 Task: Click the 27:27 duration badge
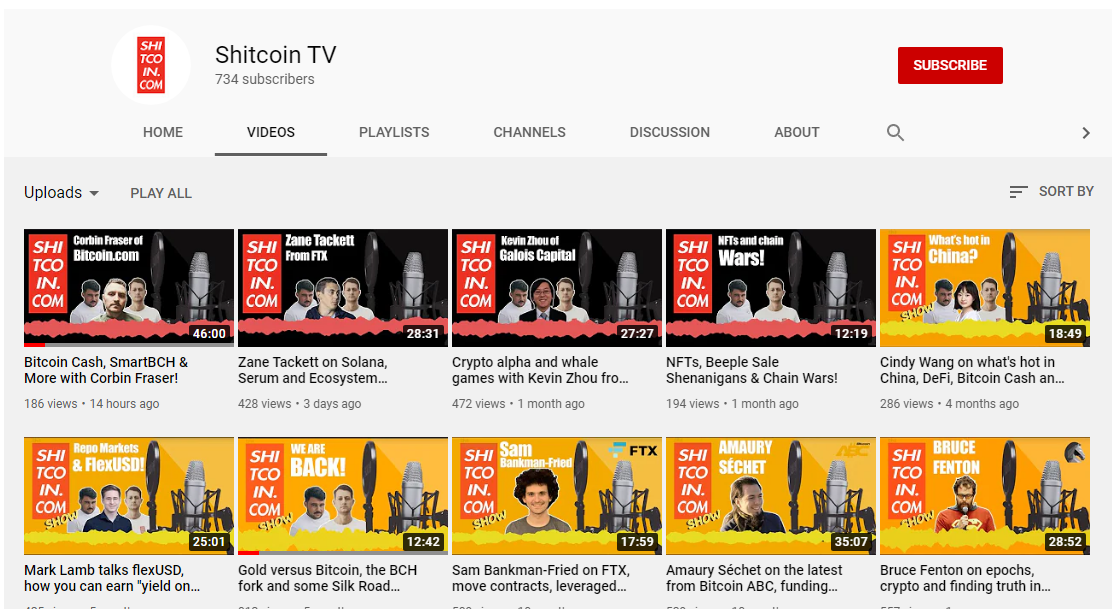click(637, 333)
